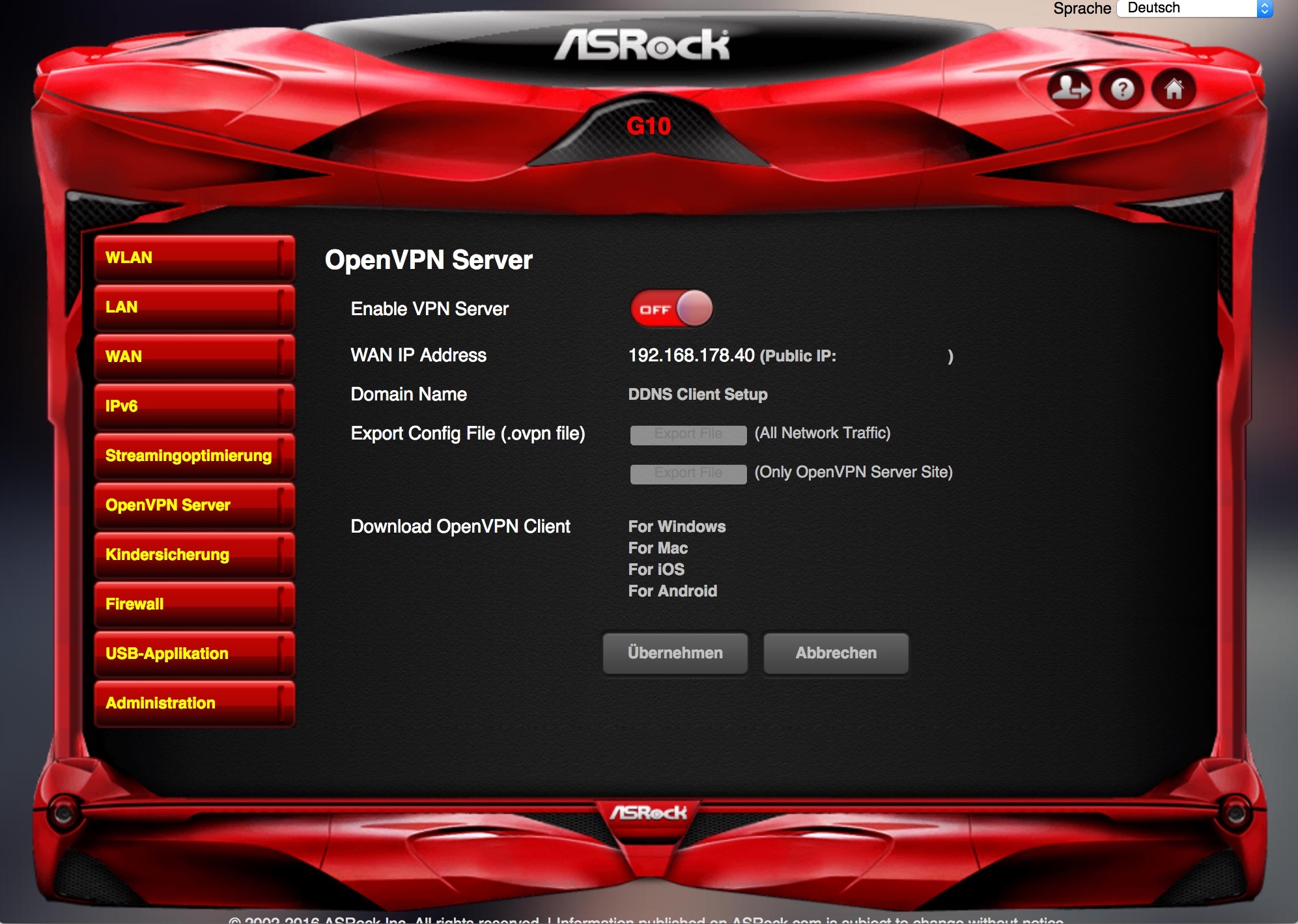Open the USB-Applikation menu
The image size is (1298, 924).
(x=194, y=654)
